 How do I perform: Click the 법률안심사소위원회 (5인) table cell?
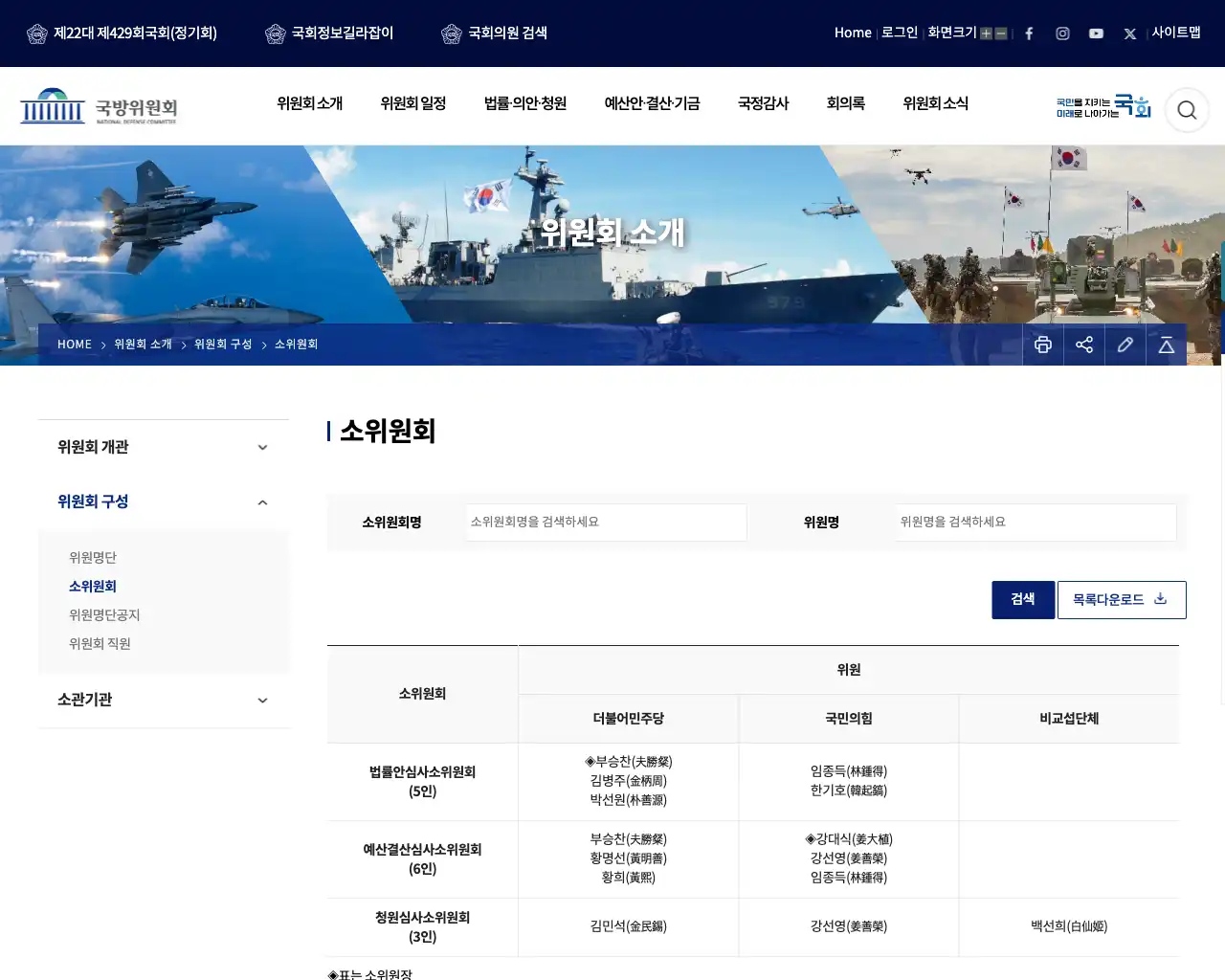click(x=422, y=782)
